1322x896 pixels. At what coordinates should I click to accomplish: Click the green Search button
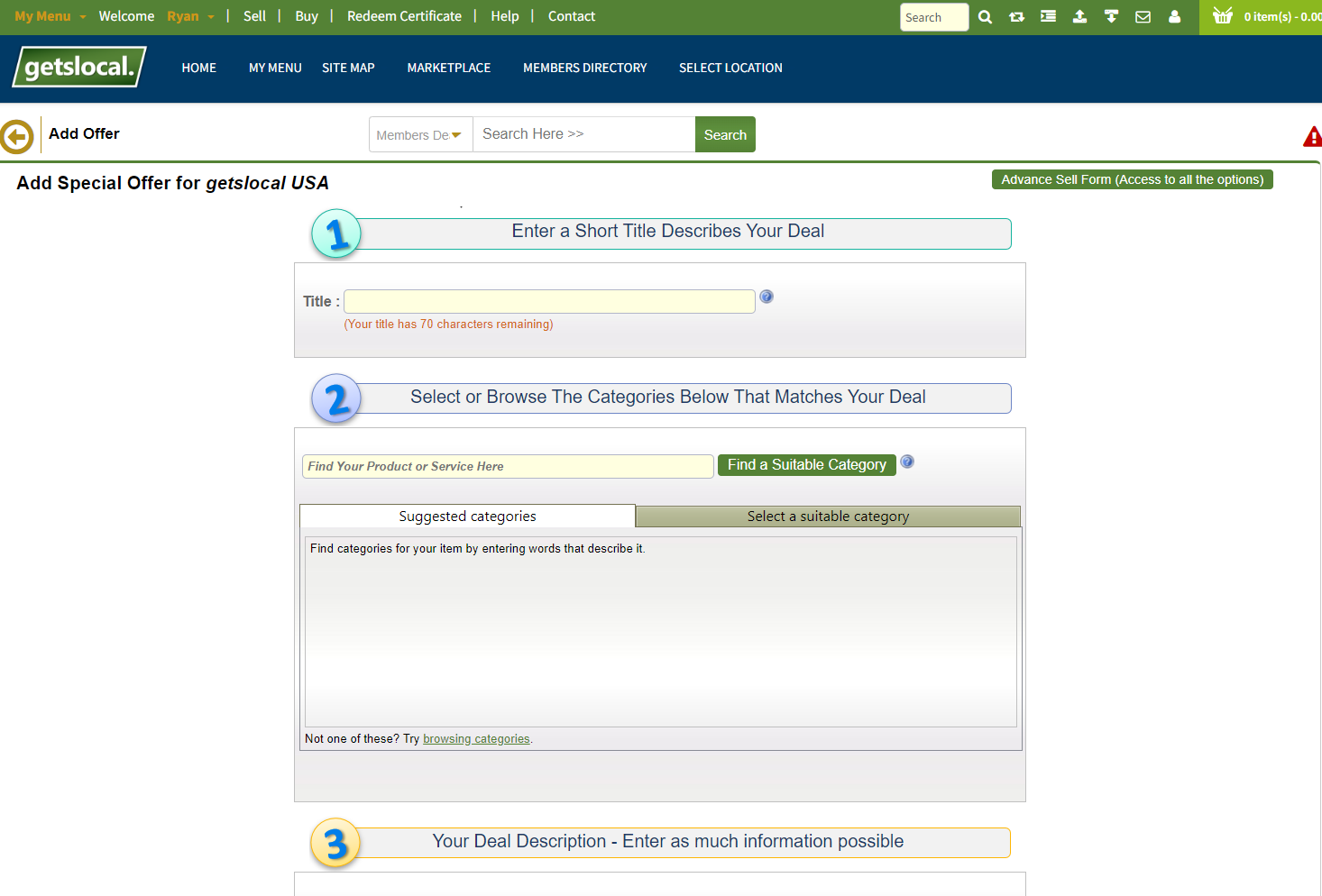725,134
